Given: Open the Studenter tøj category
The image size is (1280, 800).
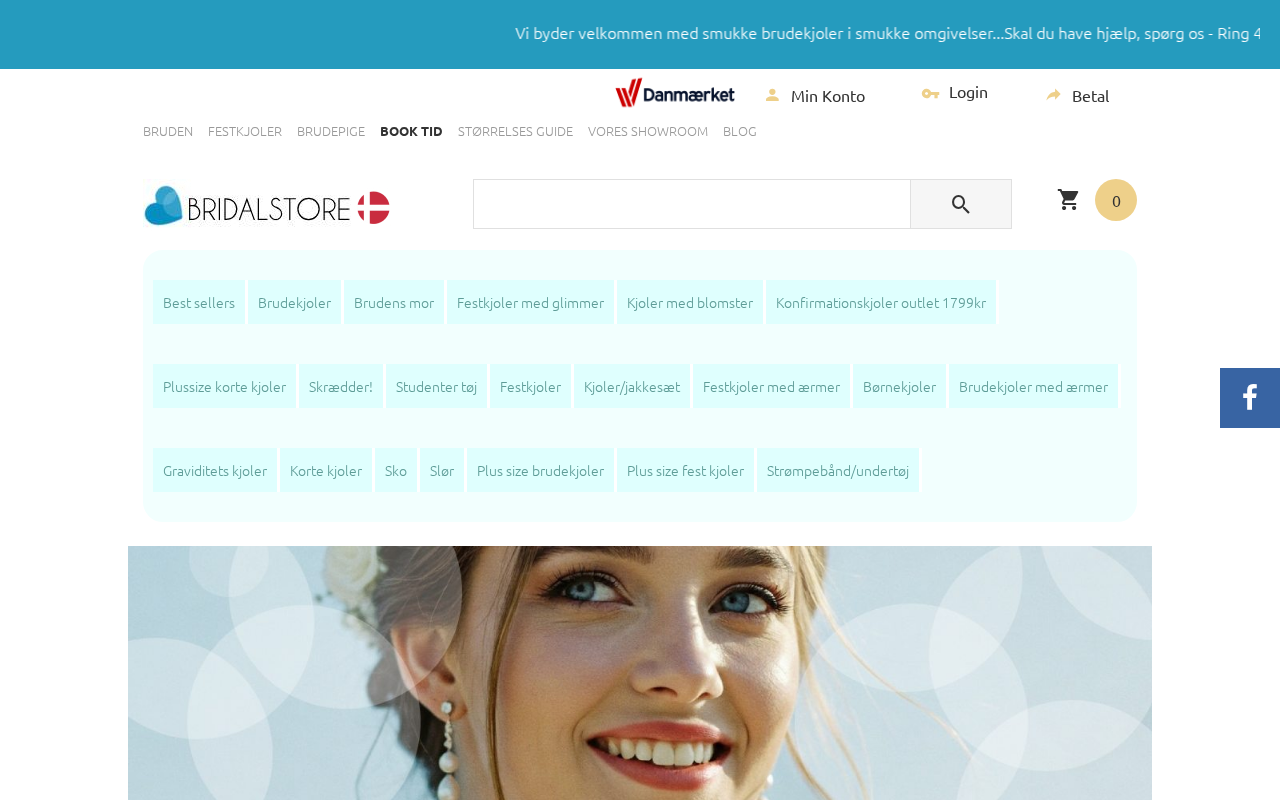Looking at the screenshot, I should coord(436,386).
